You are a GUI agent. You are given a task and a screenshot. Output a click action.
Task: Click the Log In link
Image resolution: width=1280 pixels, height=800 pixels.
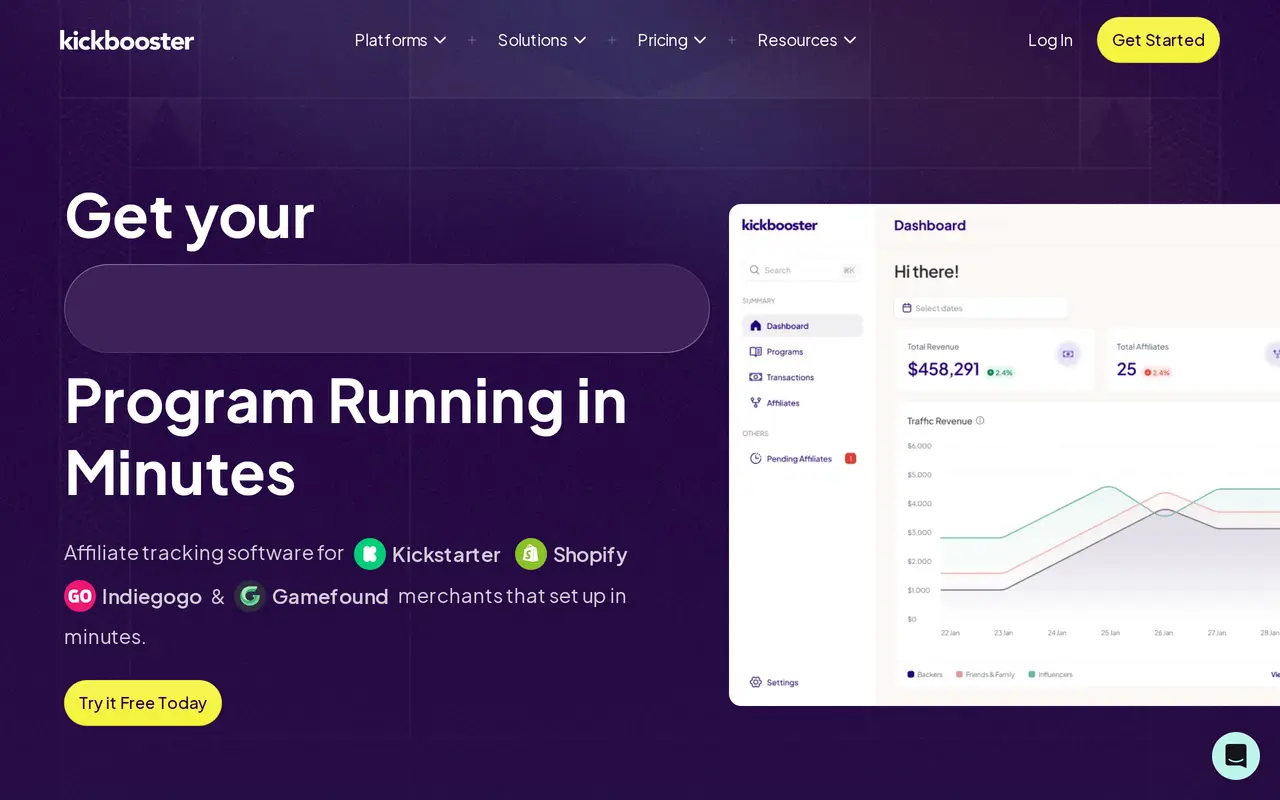pyautogui.click(x=1050, y=40)
